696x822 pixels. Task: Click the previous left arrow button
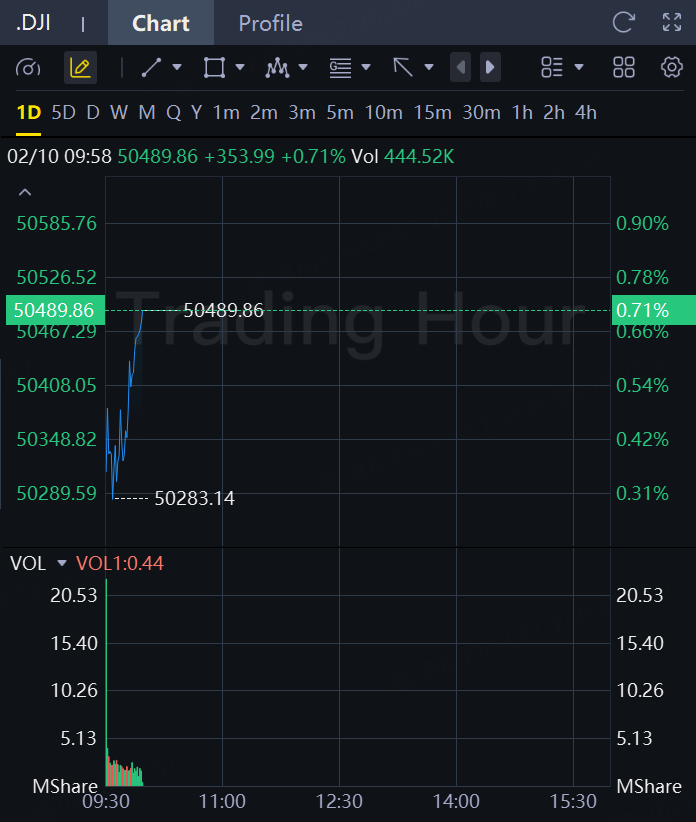pyautogui.click(x=461, y=67)
